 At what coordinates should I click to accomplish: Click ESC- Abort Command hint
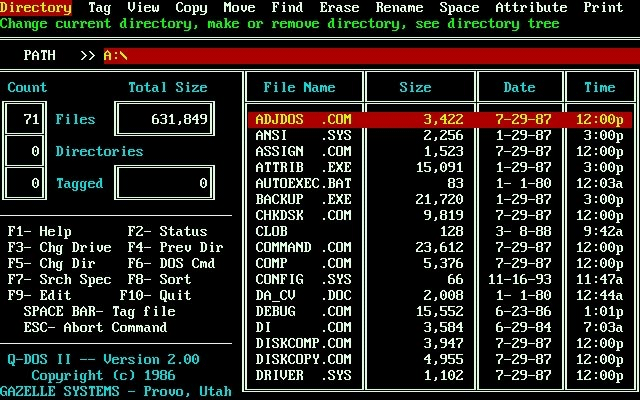point(96,327)
